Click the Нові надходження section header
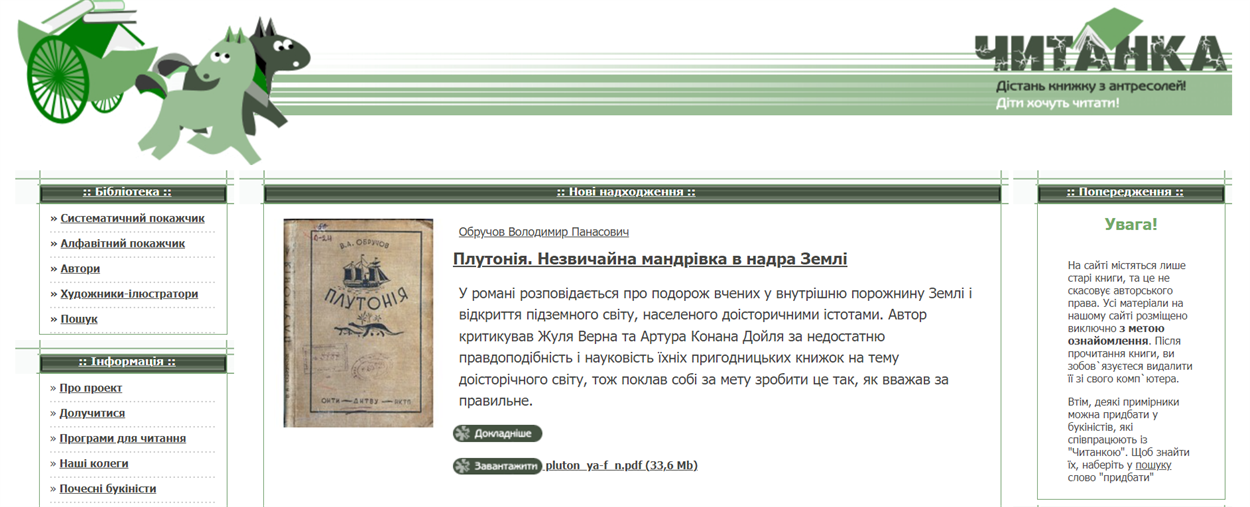The height and width of the screenshot is (507, 1250). (625, 192)
